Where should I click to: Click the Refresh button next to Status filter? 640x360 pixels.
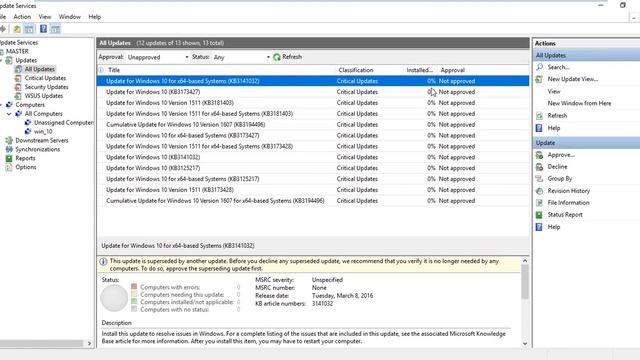click(288, 57)
